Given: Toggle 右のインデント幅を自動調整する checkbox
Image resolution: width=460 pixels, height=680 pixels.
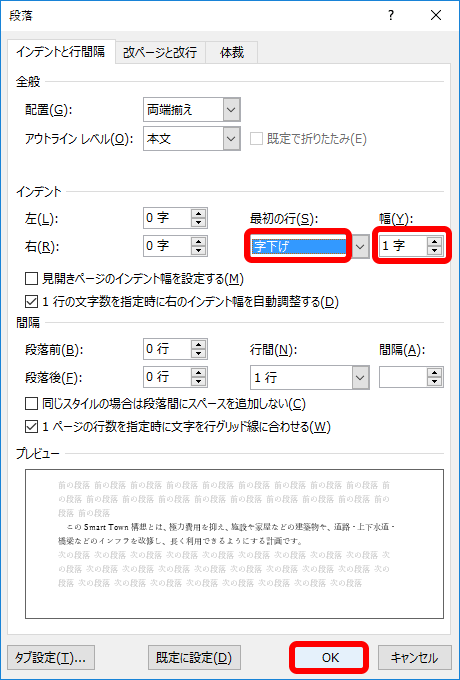Looking at the screenshot, I should point(32,301).
